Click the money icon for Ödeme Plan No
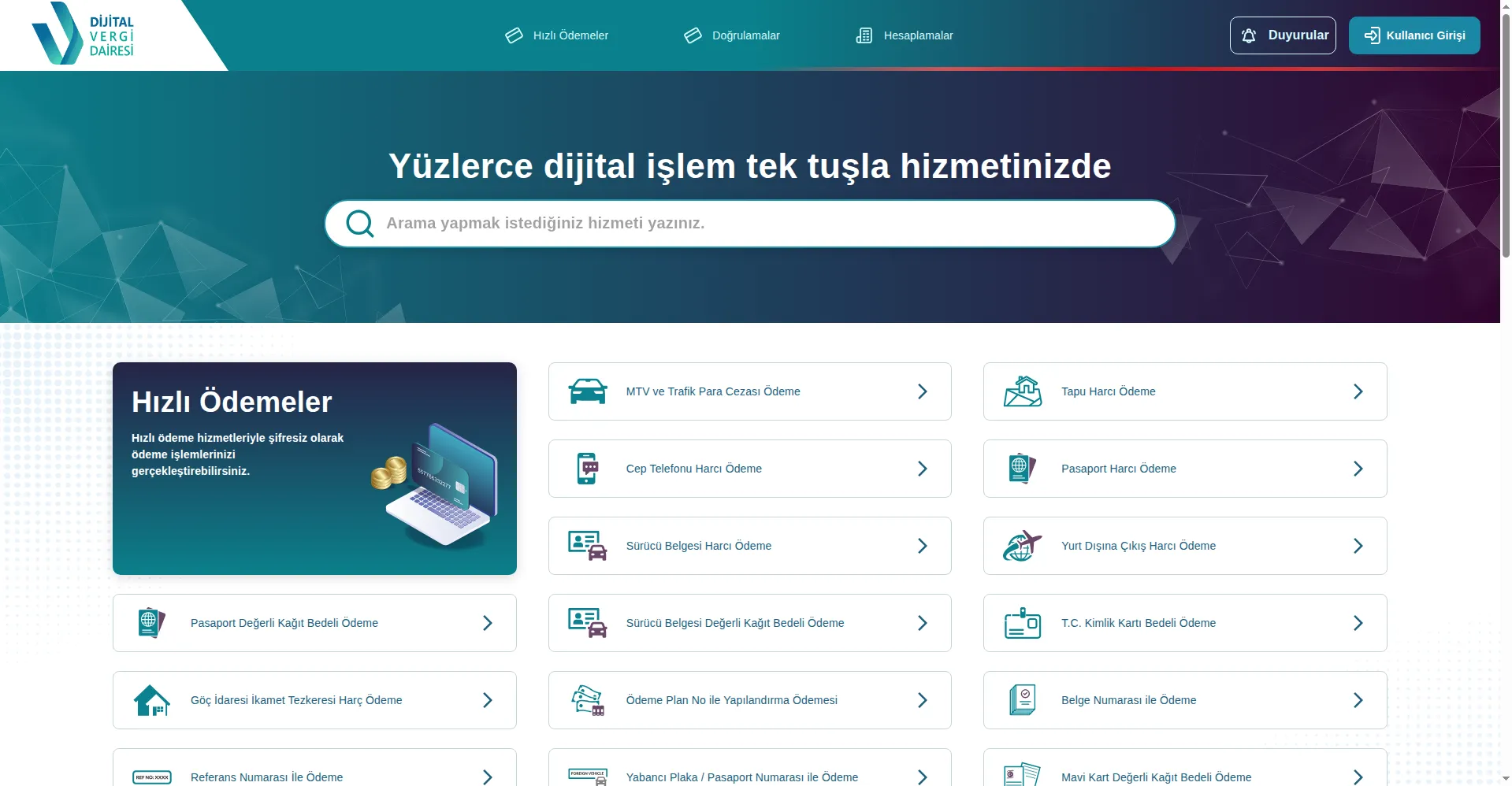1512x786 pixels. tap(587, 700)
